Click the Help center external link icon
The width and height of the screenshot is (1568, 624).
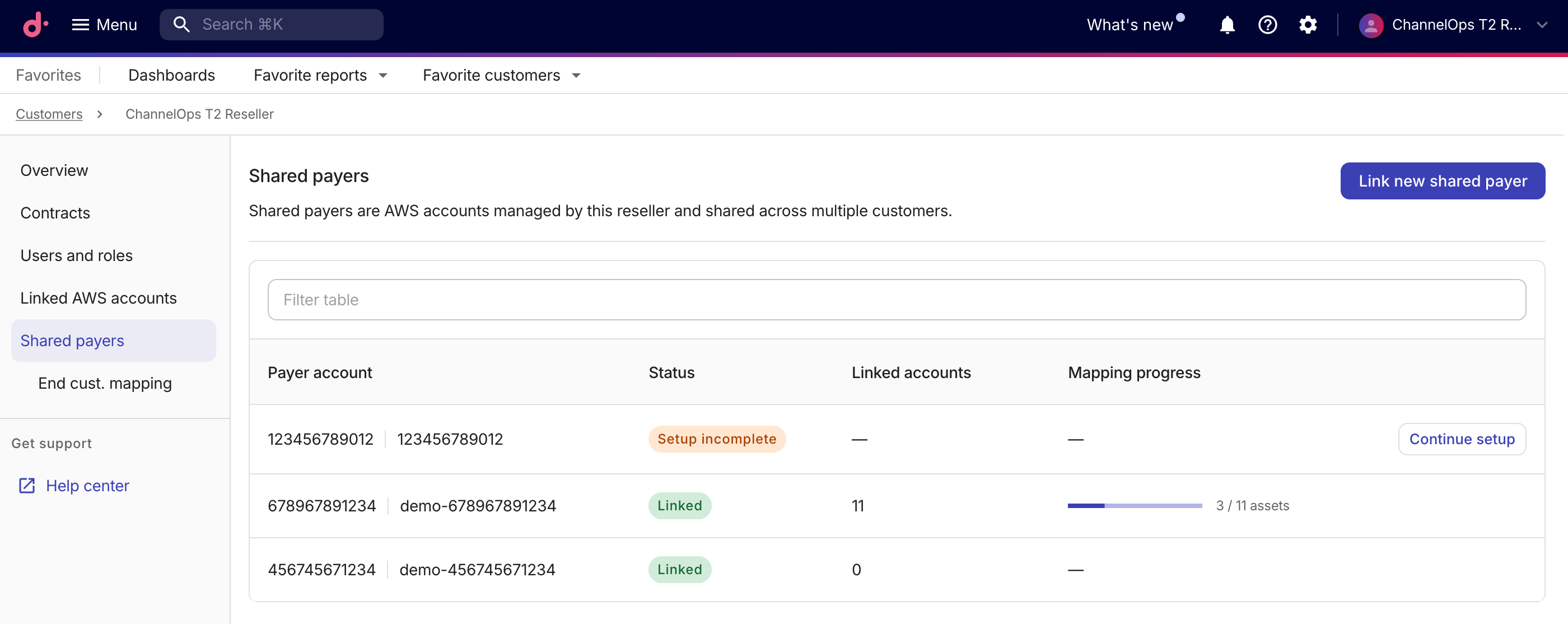point(27,485)
